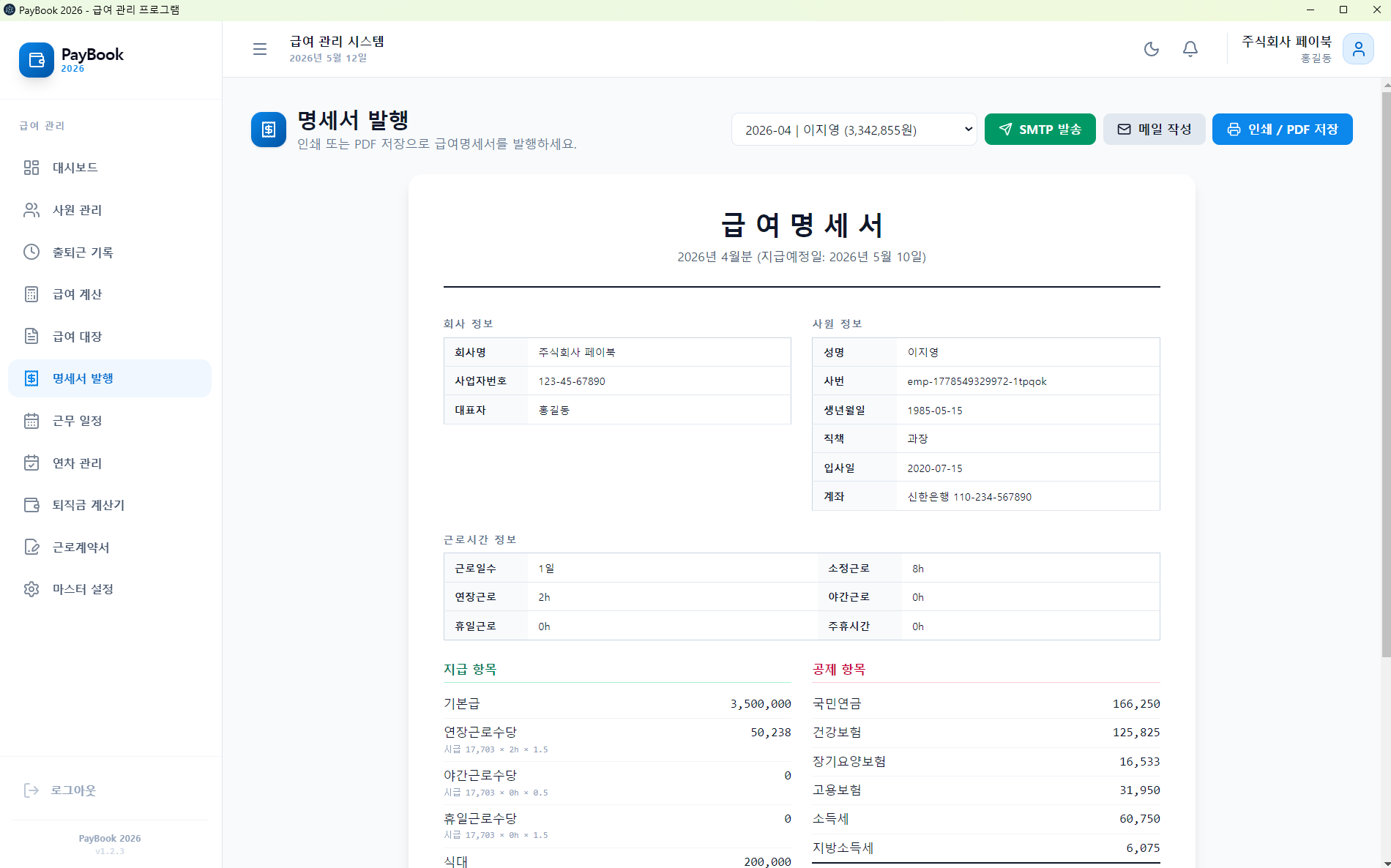This screenshot has width=1391, height=868.
Task: Click 인쇄 / PDF 저장 button
Action: pos(1282,130)
